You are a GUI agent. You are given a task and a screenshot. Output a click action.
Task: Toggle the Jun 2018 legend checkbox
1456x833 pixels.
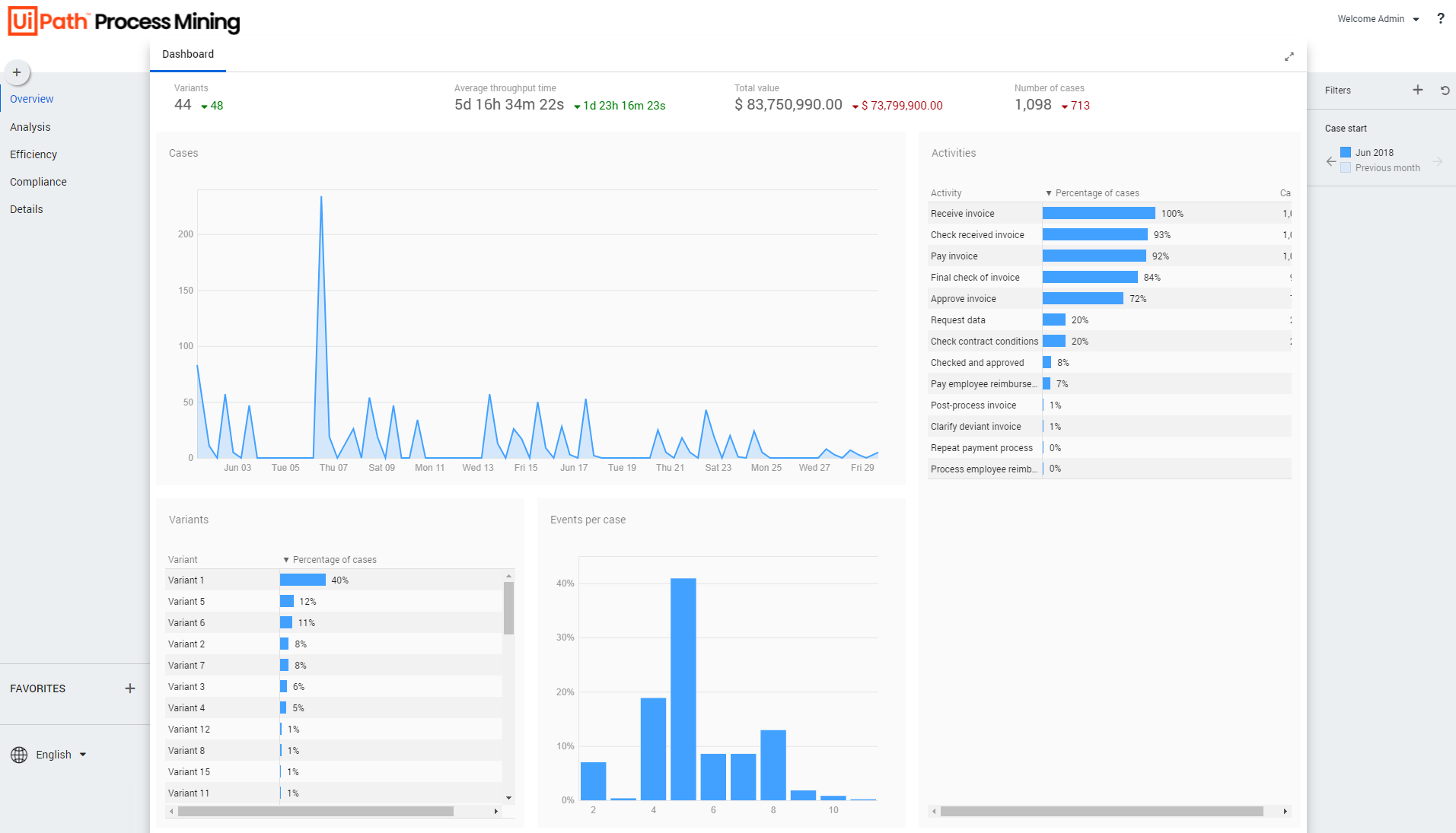click(1346, 153)
